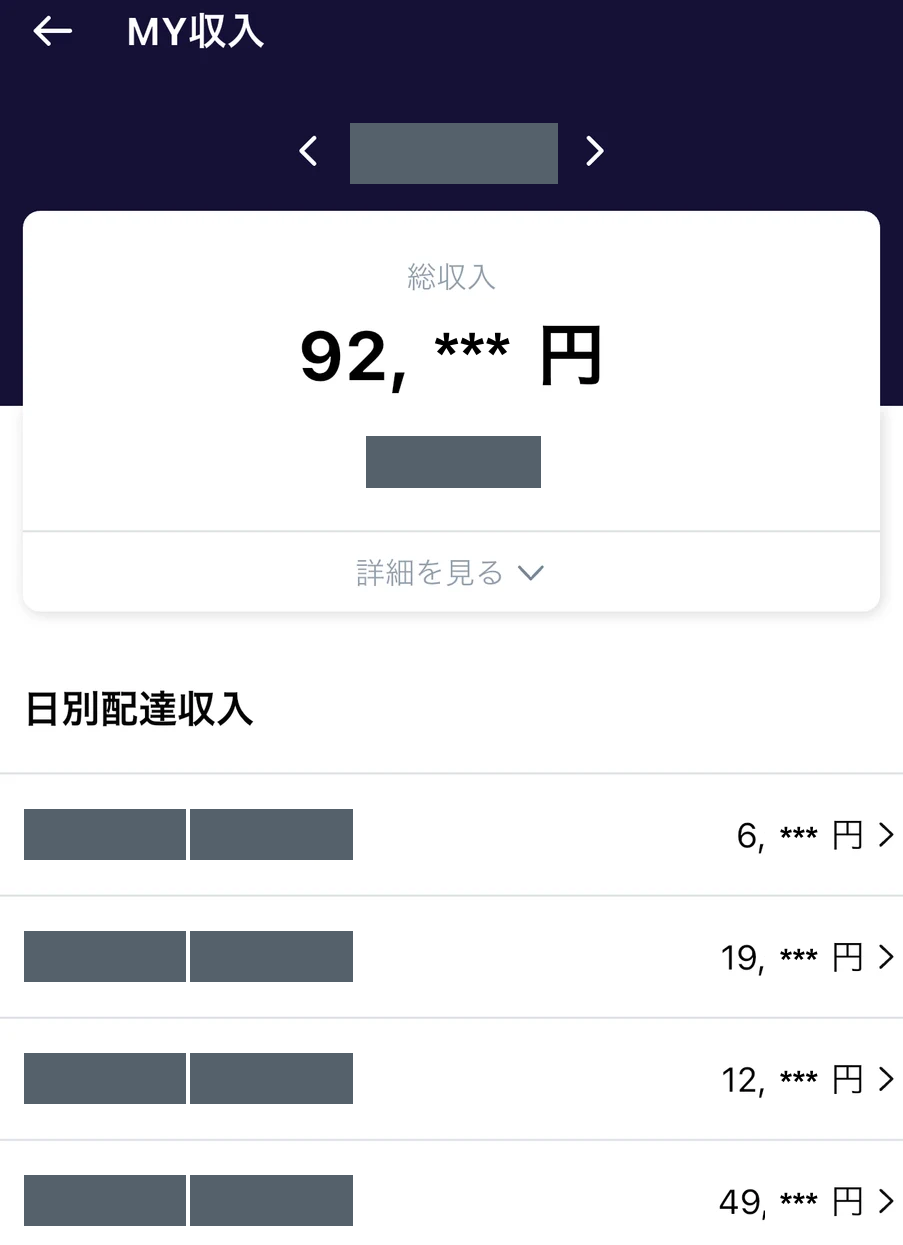
Task: Tap the 92,*** 円 total income amount
Action: (452, 358)
